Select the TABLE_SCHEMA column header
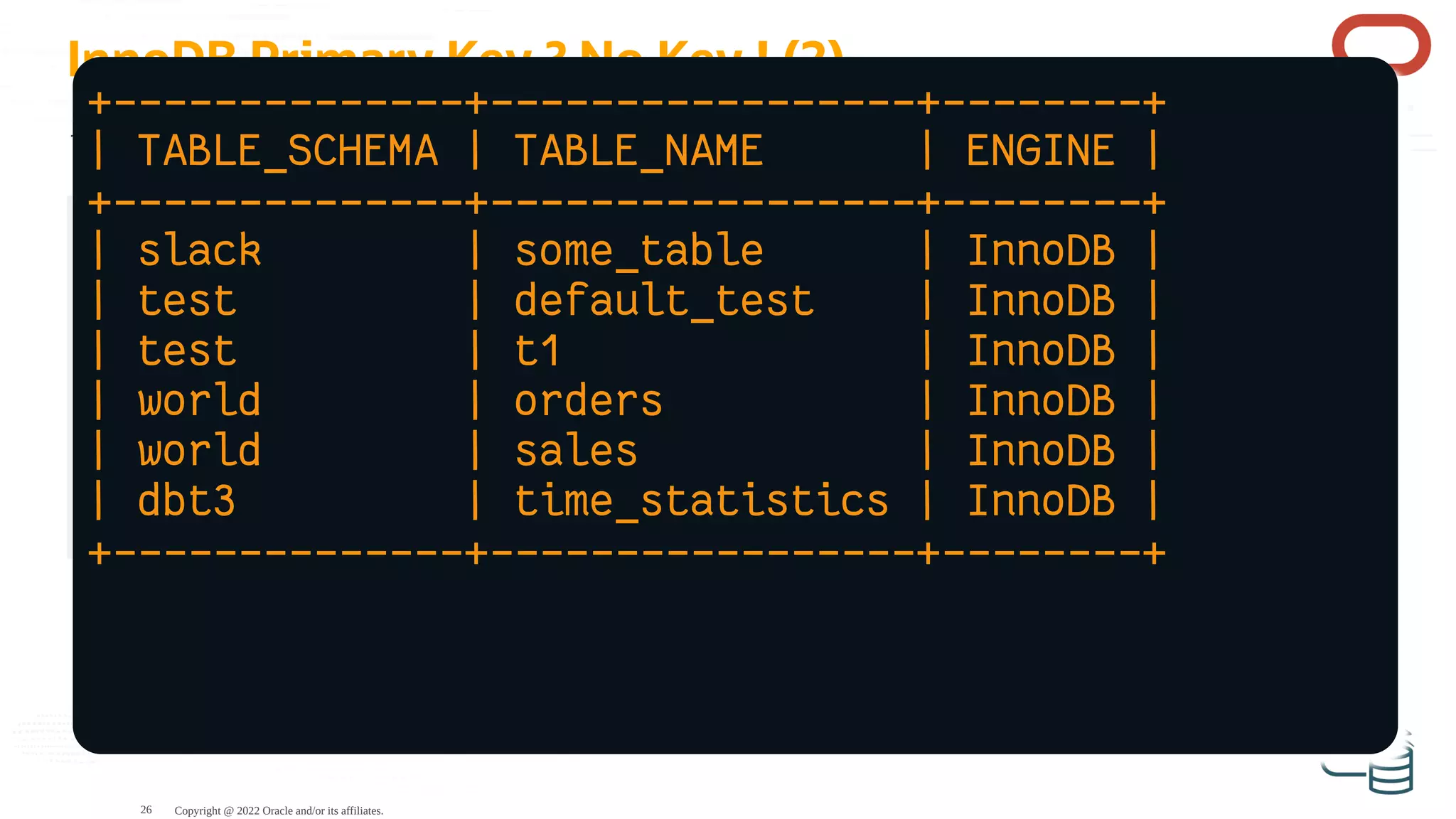The image size is (1456, 819). coord(288,151)
